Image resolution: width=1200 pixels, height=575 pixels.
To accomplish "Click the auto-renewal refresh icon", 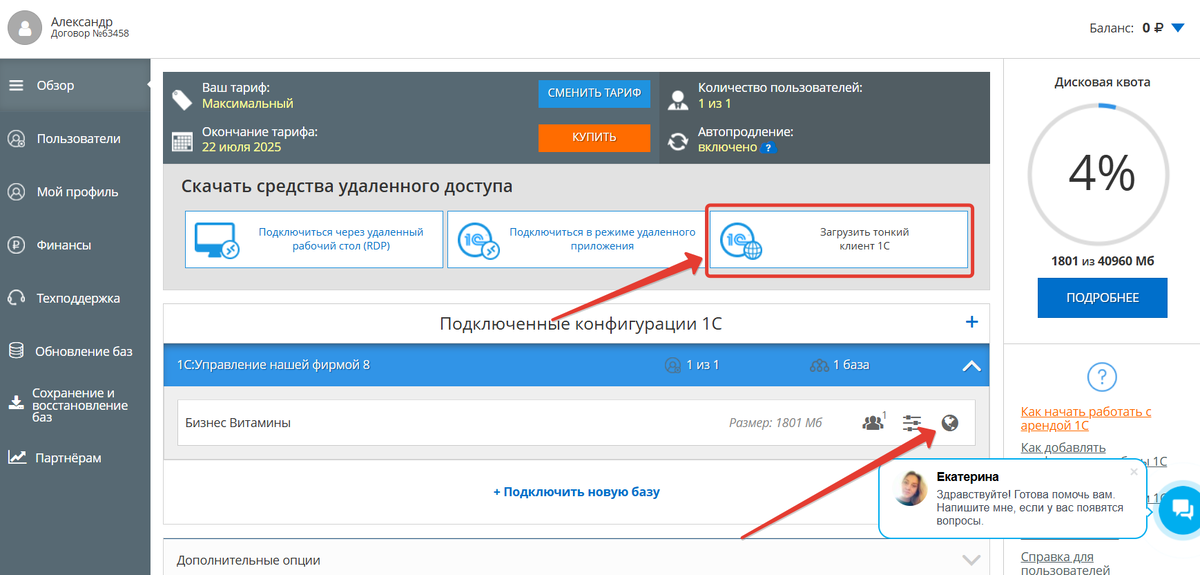I will [678, 142].
